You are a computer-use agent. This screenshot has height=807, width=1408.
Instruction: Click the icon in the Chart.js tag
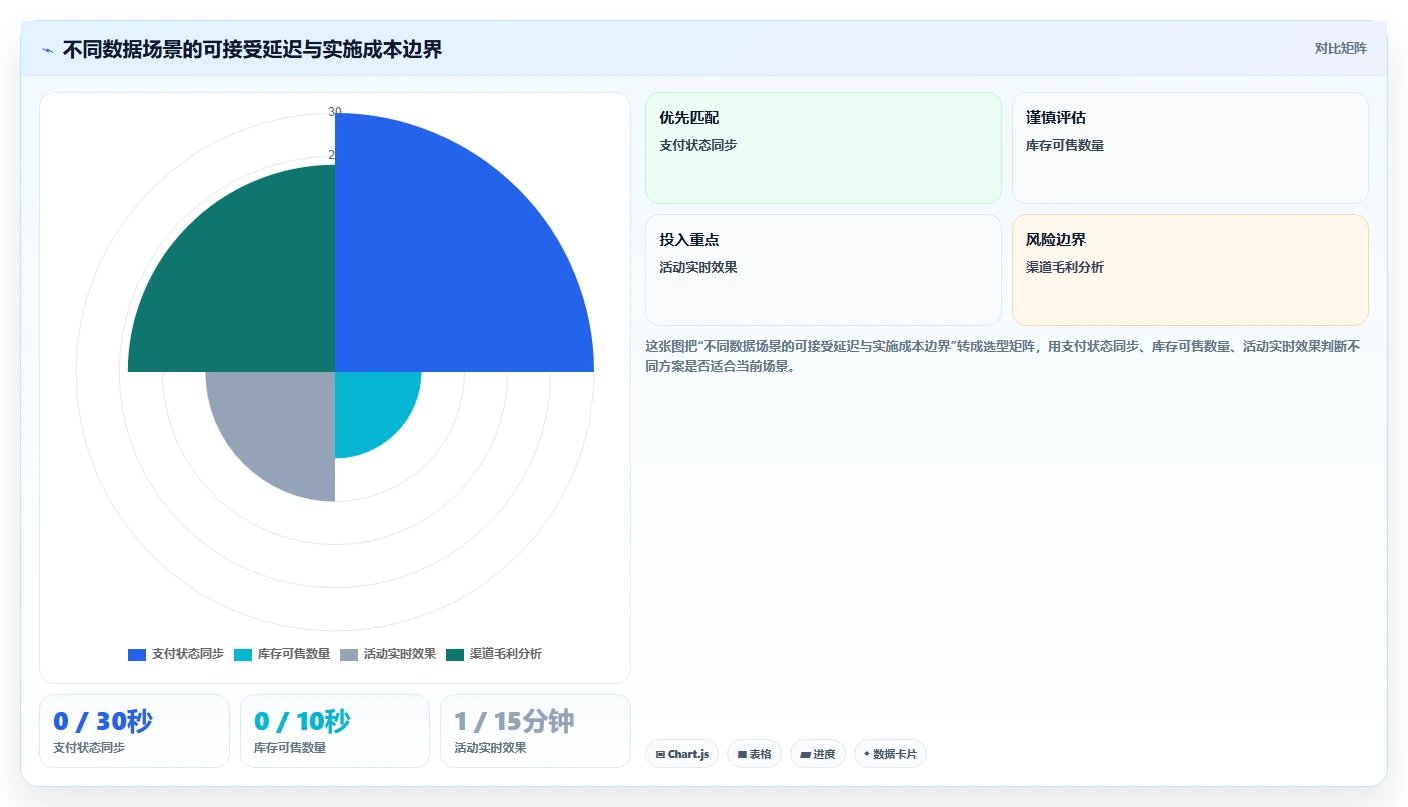pos(660,755)
